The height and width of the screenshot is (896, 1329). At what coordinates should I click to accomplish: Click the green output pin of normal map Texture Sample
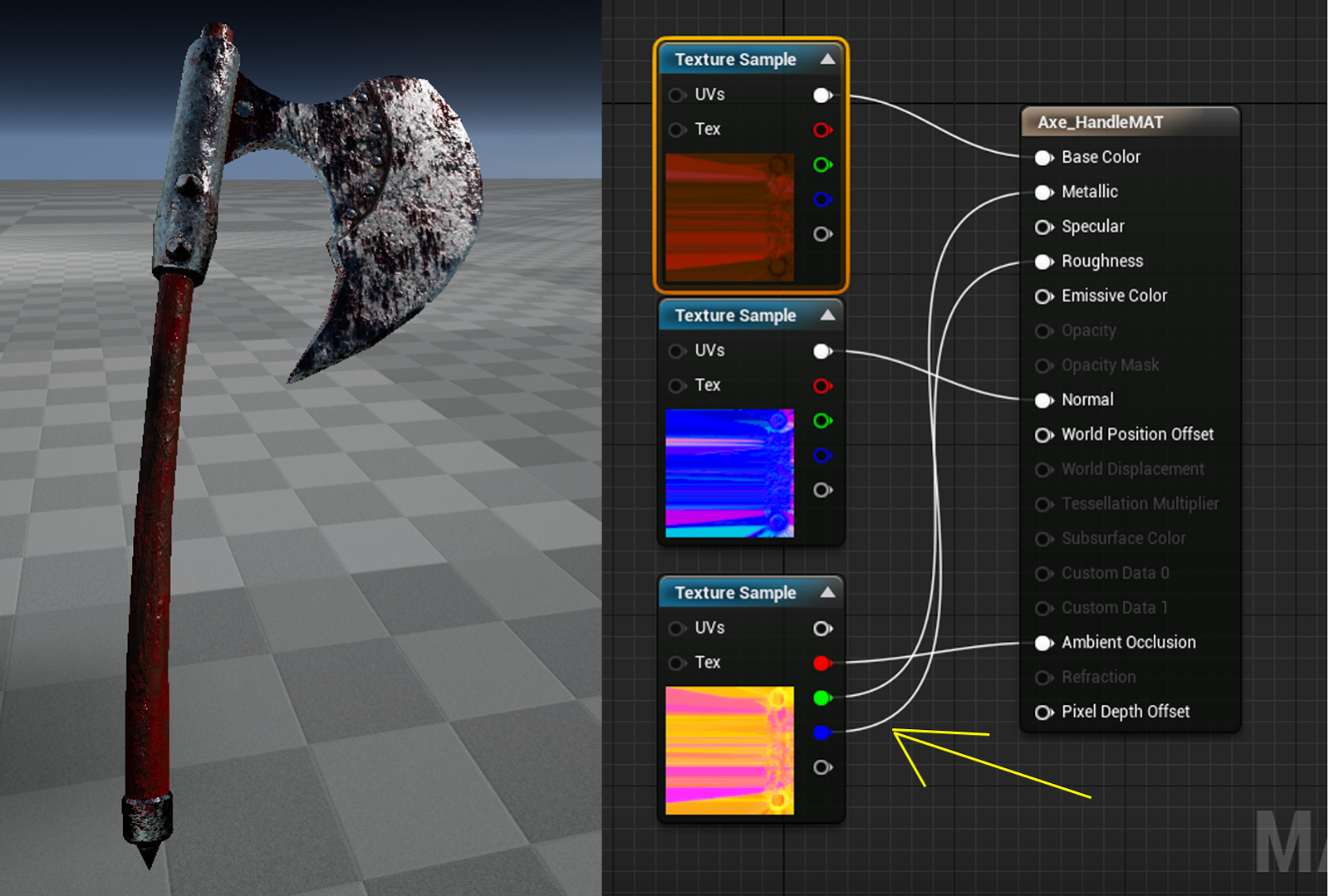click(x=822, y=420)
